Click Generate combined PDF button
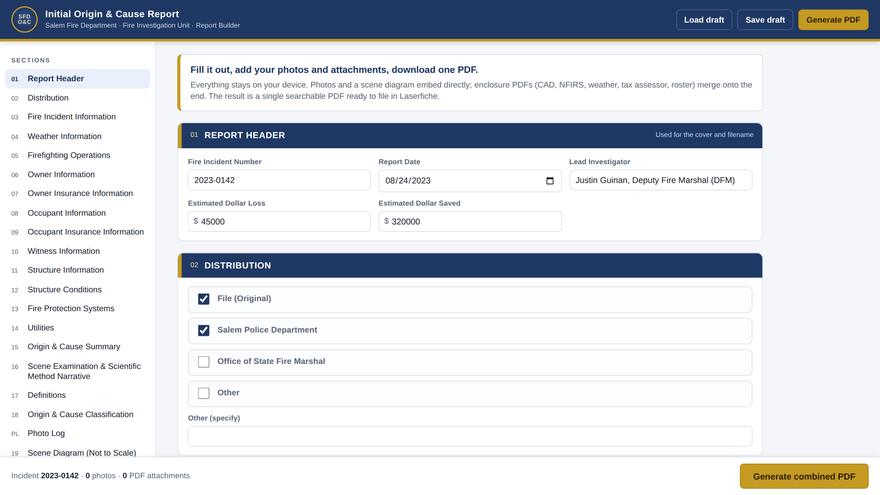 click(804, 476)
